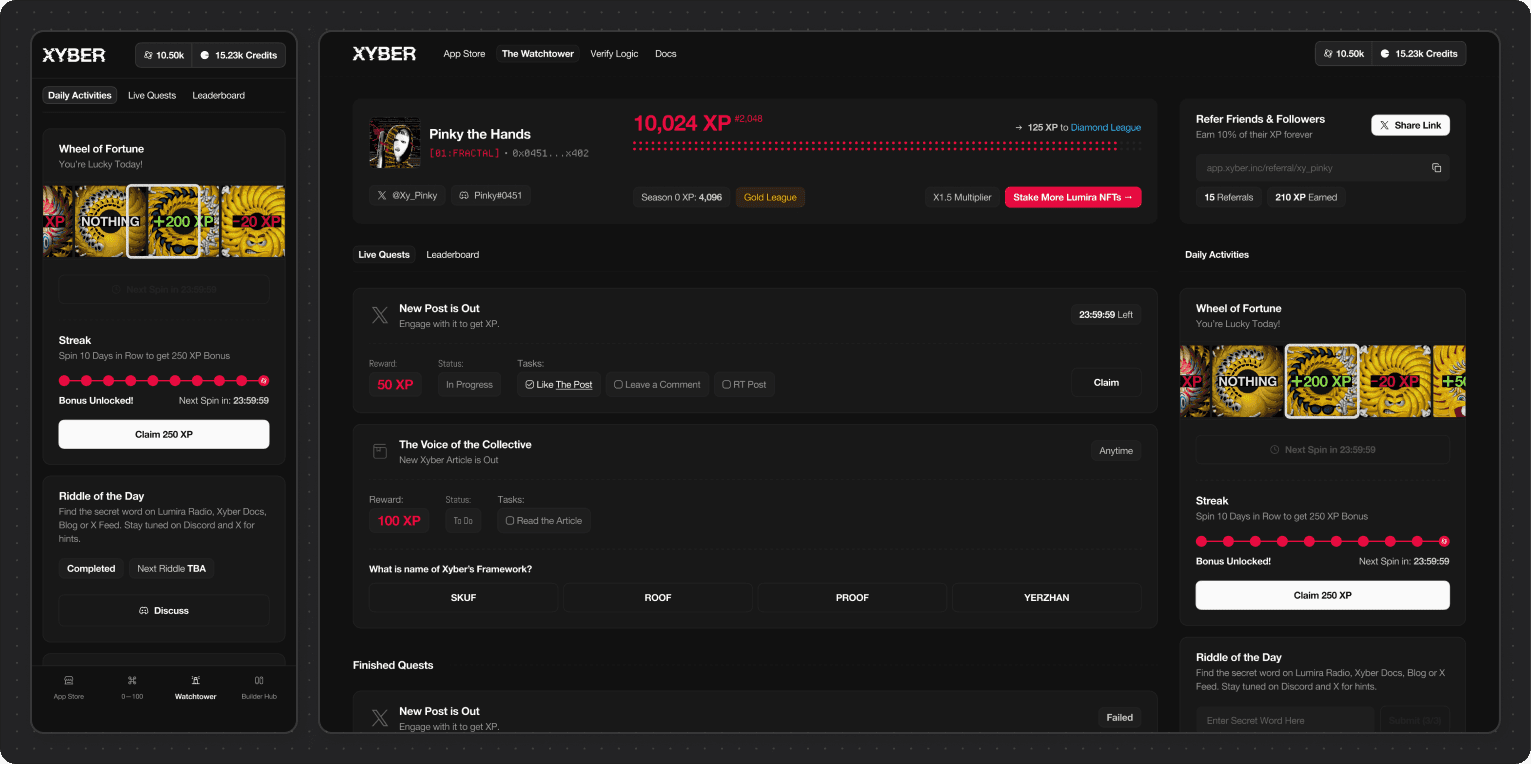Click the -20 XP wheel card in desktop panel
The height and width of the screenshot is (764, 1531).
(1395, 381)
